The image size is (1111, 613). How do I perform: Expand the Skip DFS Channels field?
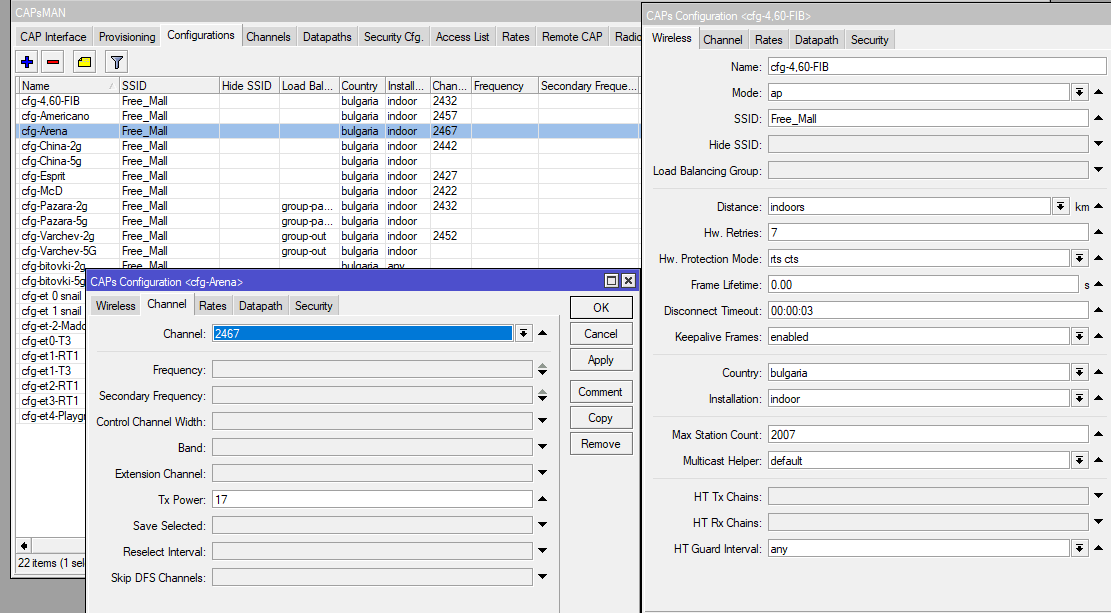click(x=543, y=577)
